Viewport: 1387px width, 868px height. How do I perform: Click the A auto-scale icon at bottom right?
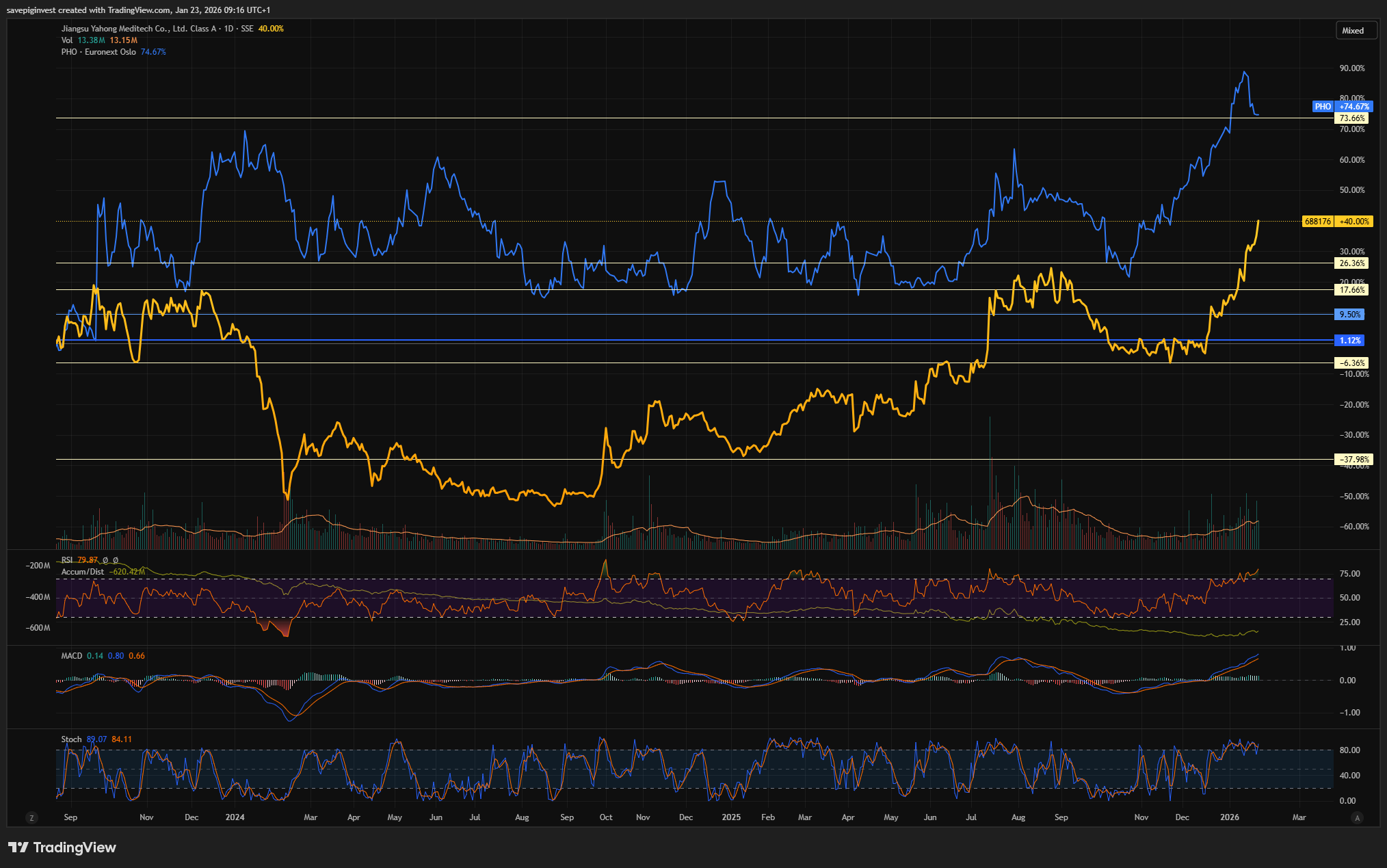pyautogui.click(x=1358, y=817)
